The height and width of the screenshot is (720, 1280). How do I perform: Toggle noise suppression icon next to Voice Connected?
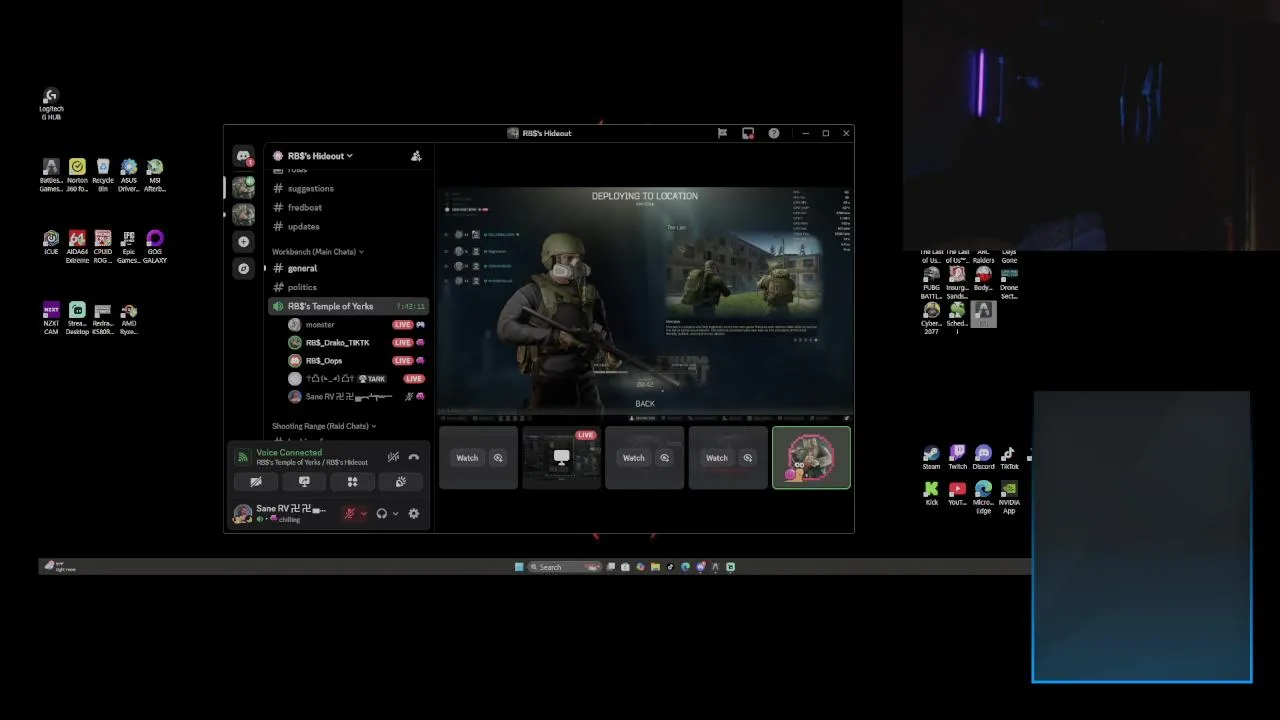tap(393, 457)
